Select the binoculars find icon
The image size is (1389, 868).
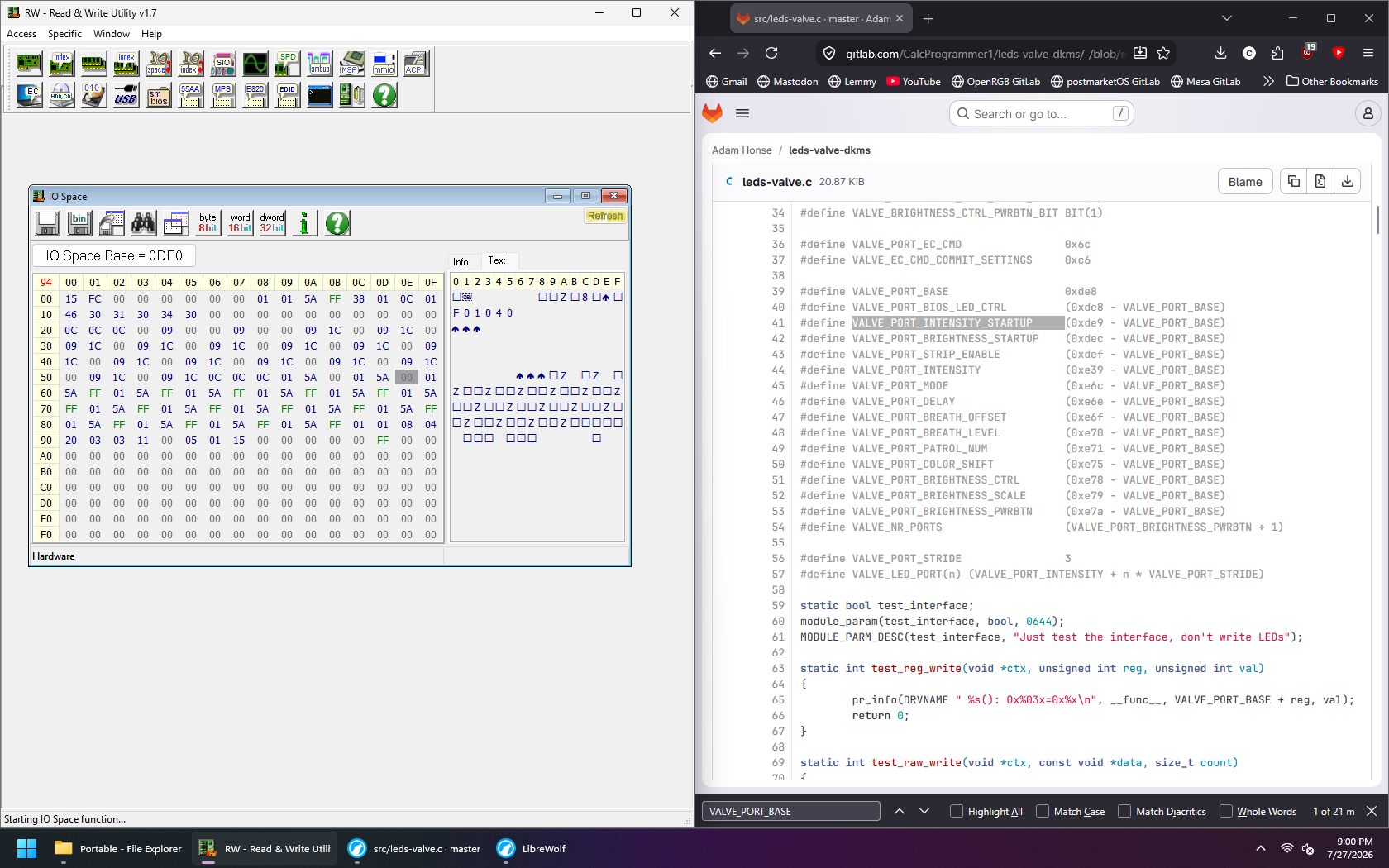click(144, 223)
